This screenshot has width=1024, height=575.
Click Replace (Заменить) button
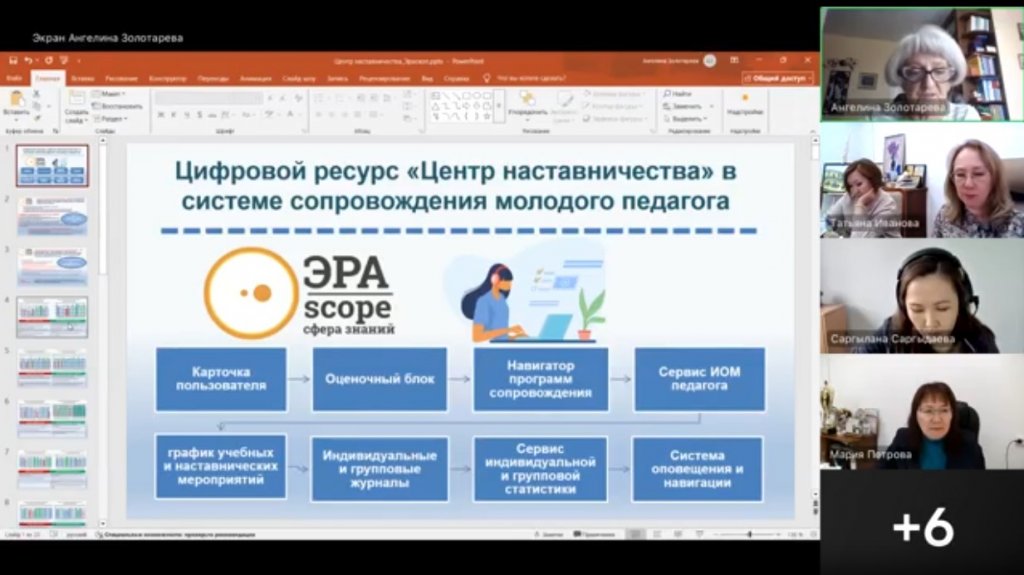coord(687,107)
